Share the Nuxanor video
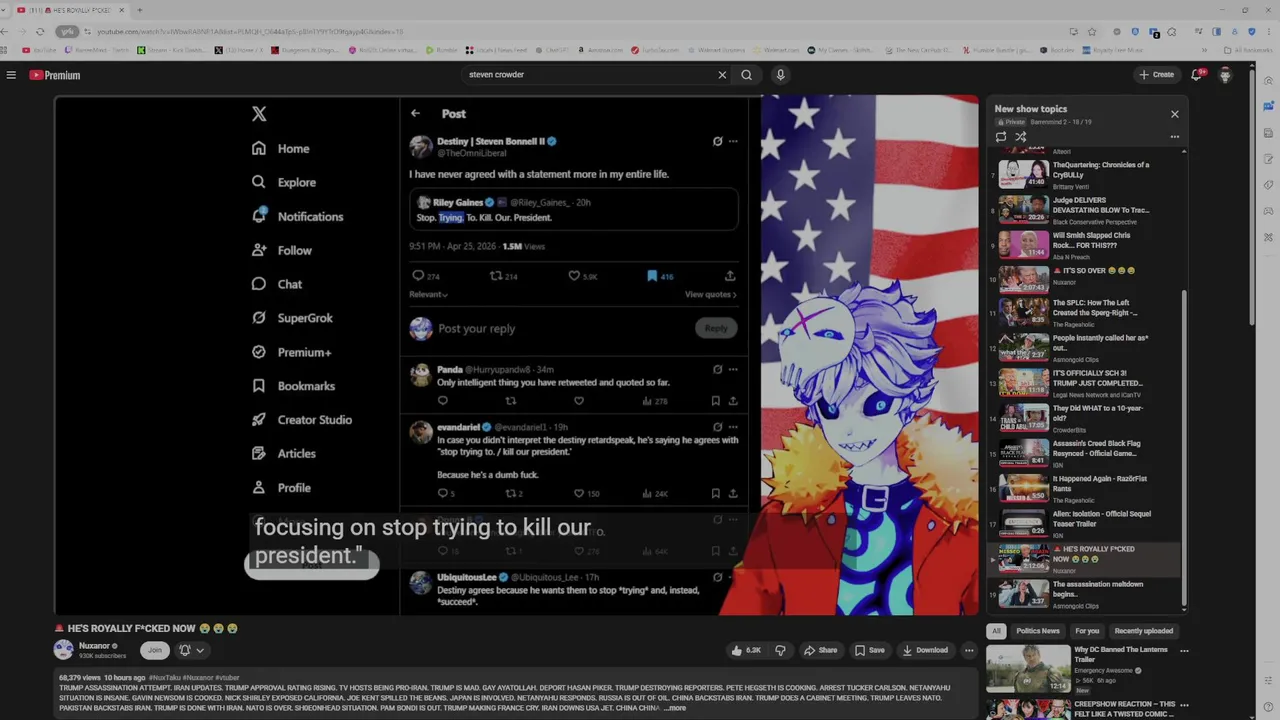1280x720 pixels. 820,650
